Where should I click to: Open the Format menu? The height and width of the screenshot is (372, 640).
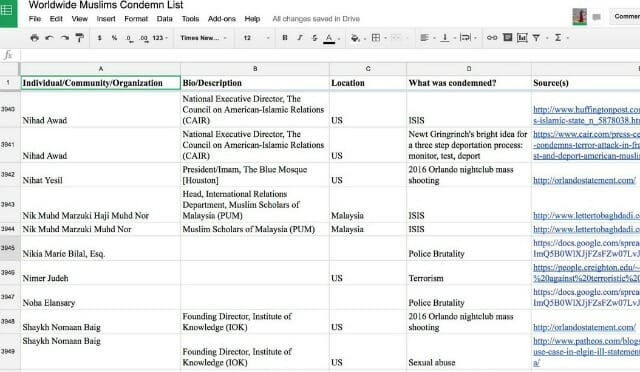point(136,19)
